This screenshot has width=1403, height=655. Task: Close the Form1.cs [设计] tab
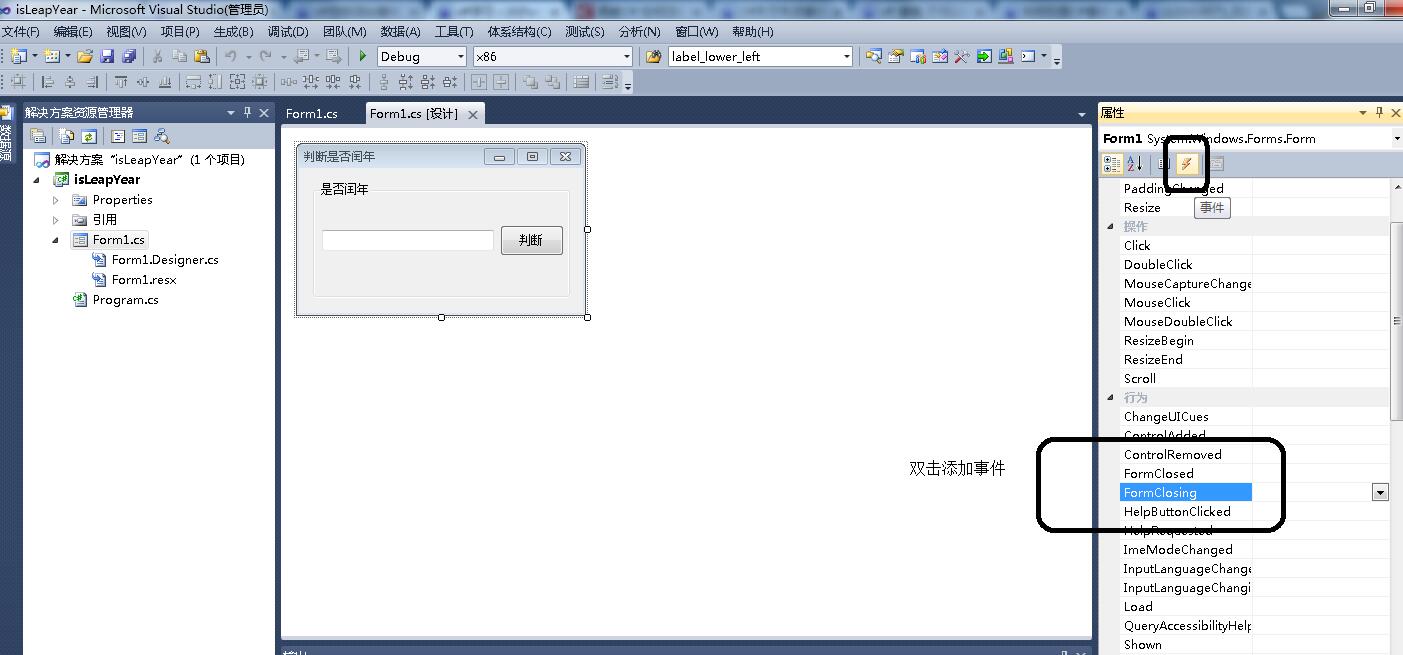click(473, 114)
